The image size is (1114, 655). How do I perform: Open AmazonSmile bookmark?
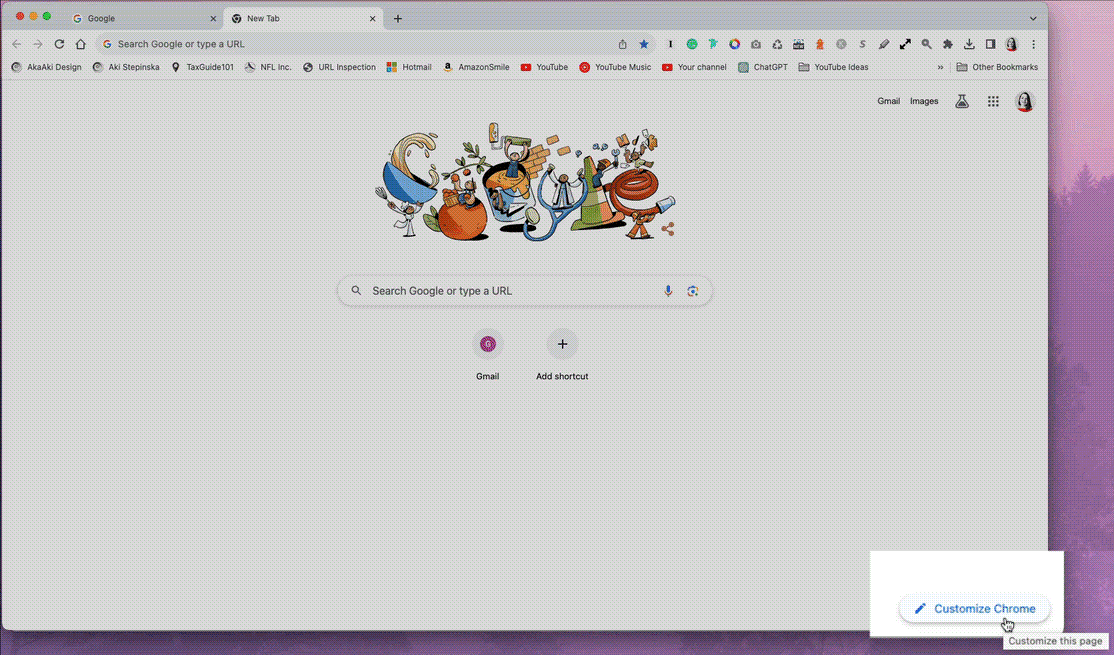[x=476, y=67]
